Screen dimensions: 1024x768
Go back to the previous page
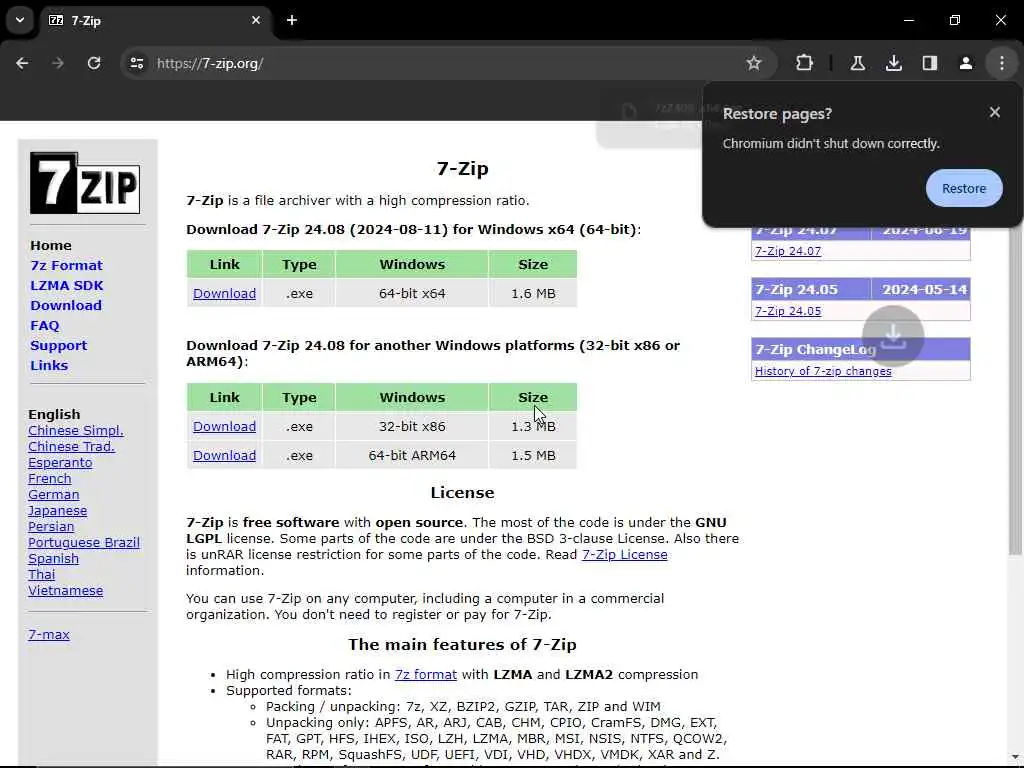click(22, 63)
